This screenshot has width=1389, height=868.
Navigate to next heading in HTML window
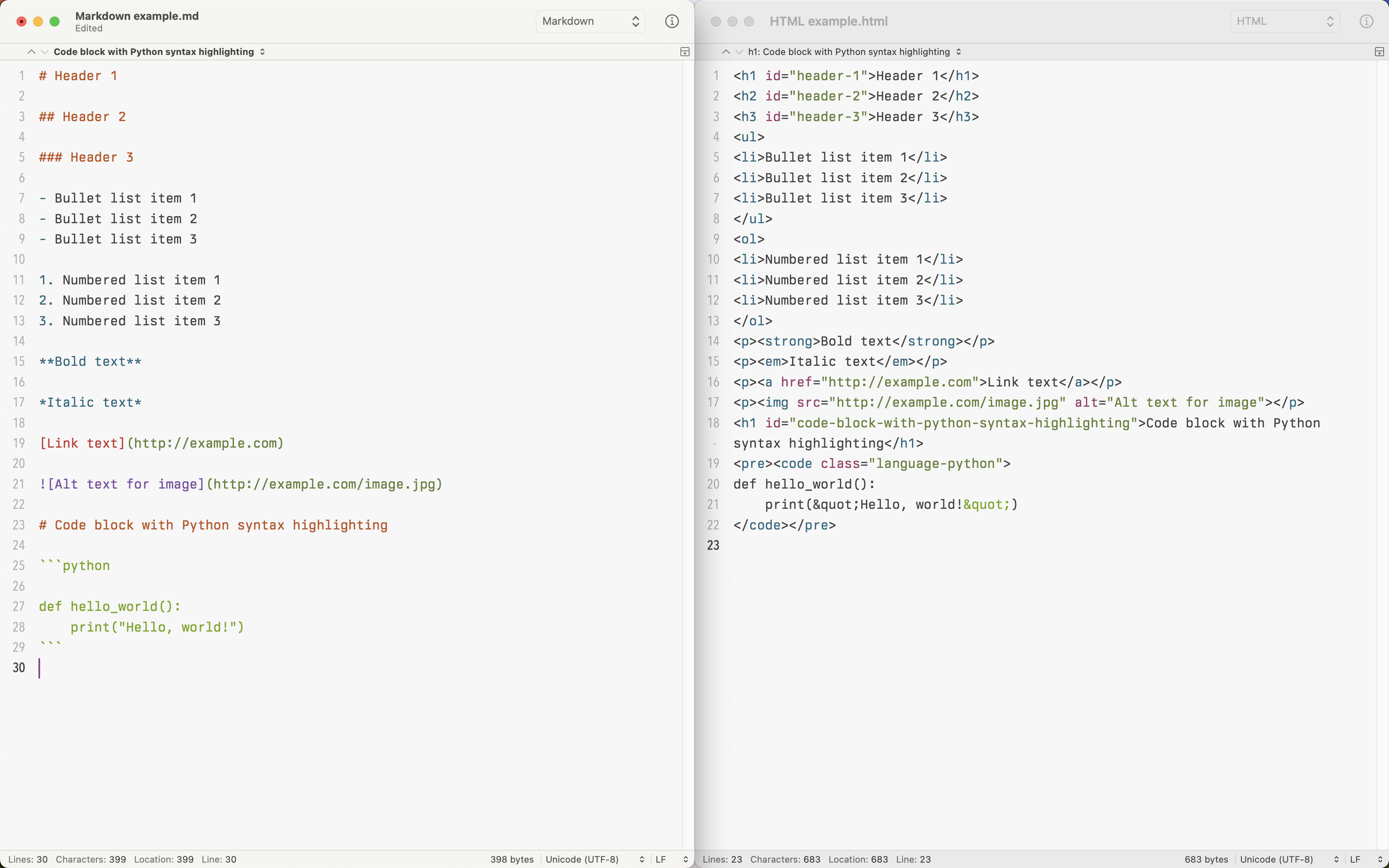click(x=740, y=51)
